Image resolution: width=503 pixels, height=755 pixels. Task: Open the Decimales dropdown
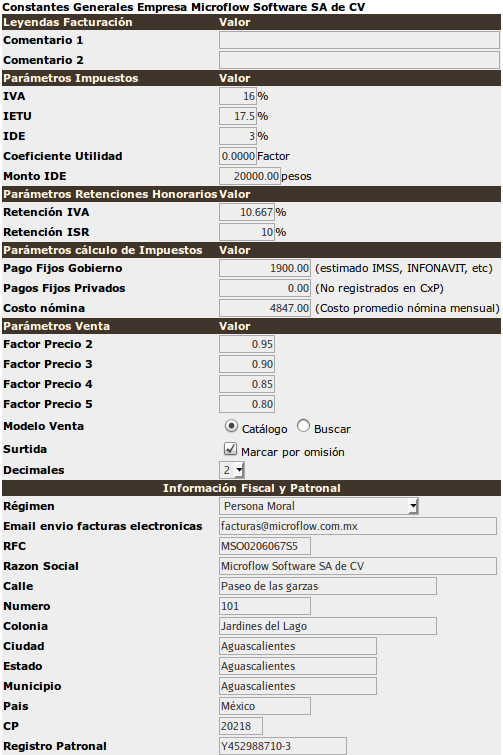[x=232, y=470]
